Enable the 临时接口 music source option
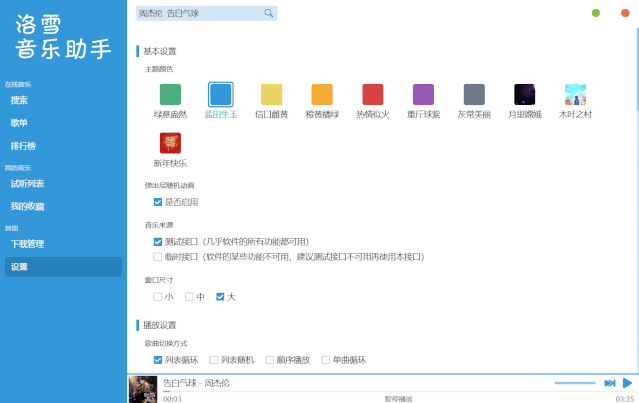This screenshot has width=639, height=403. coord(158,256)
